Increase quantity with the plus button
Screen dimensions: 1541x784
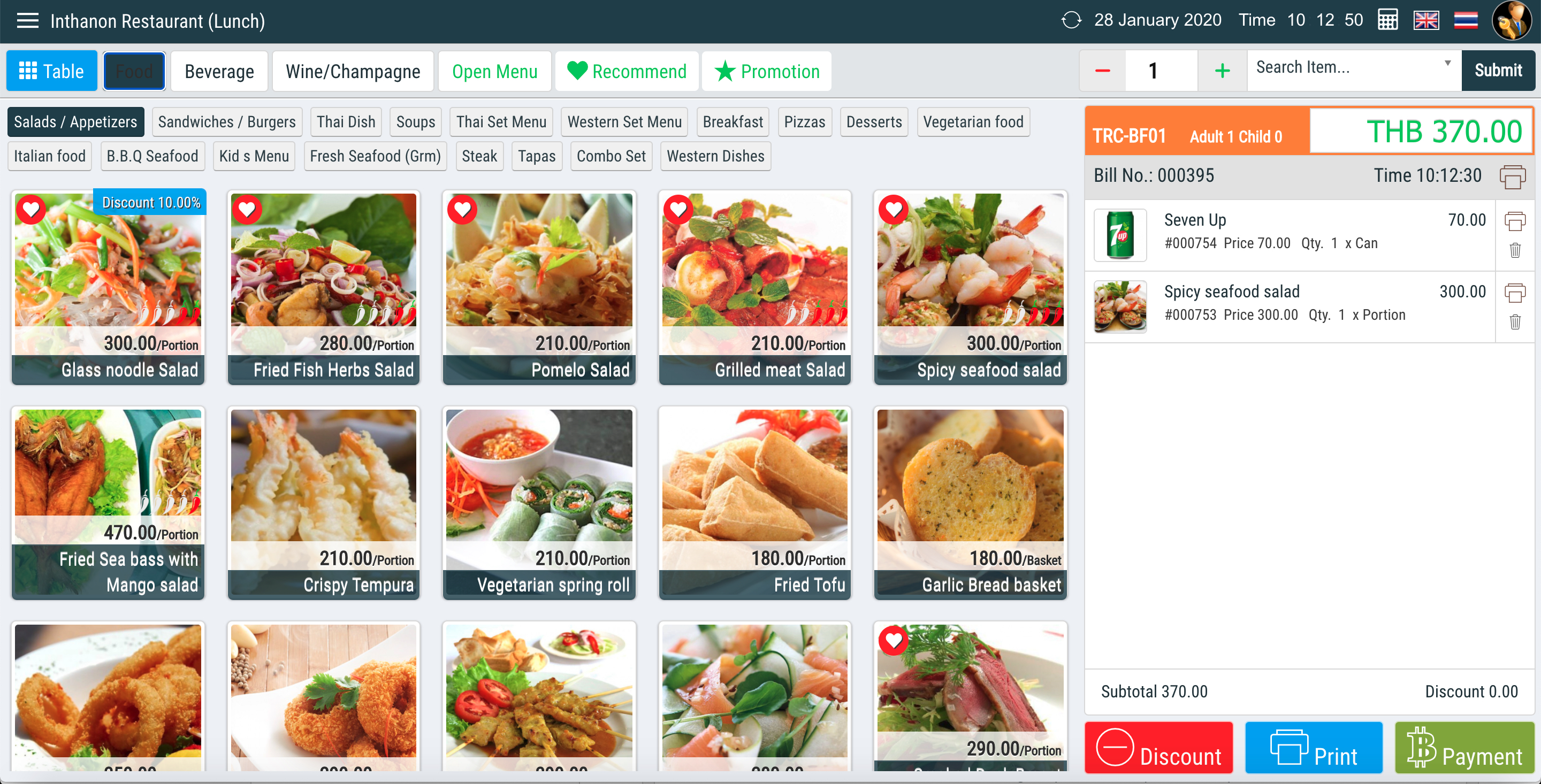1222,71
